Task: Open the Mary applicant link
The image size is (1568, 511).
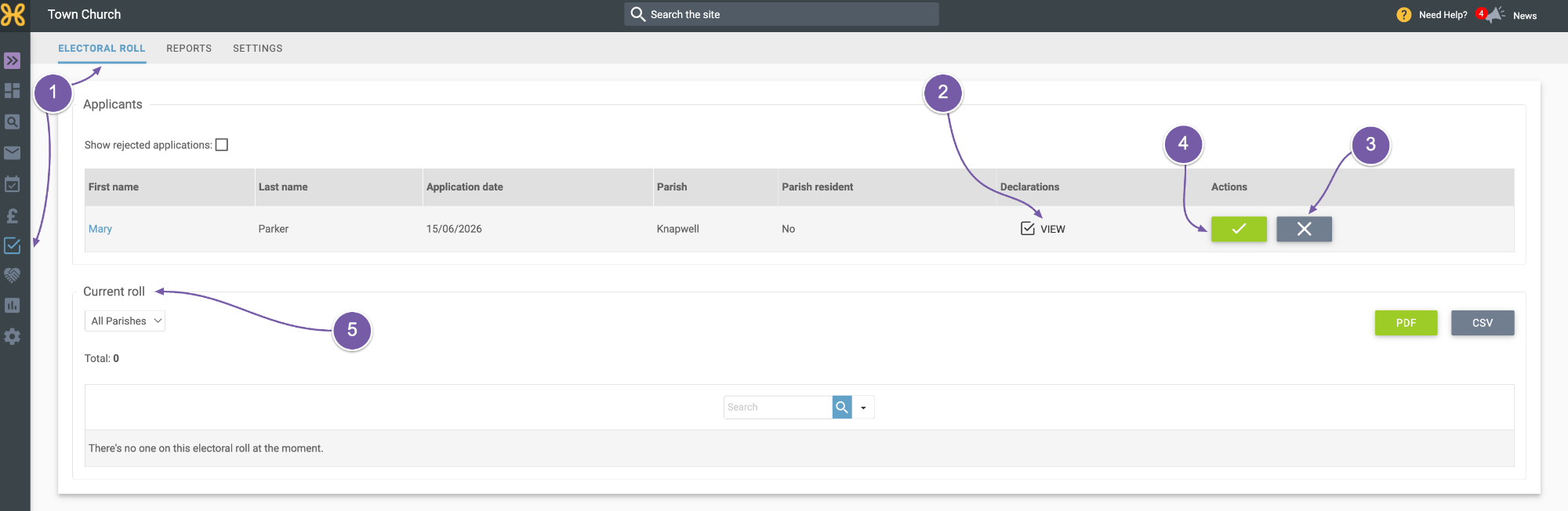Action: 100,229
